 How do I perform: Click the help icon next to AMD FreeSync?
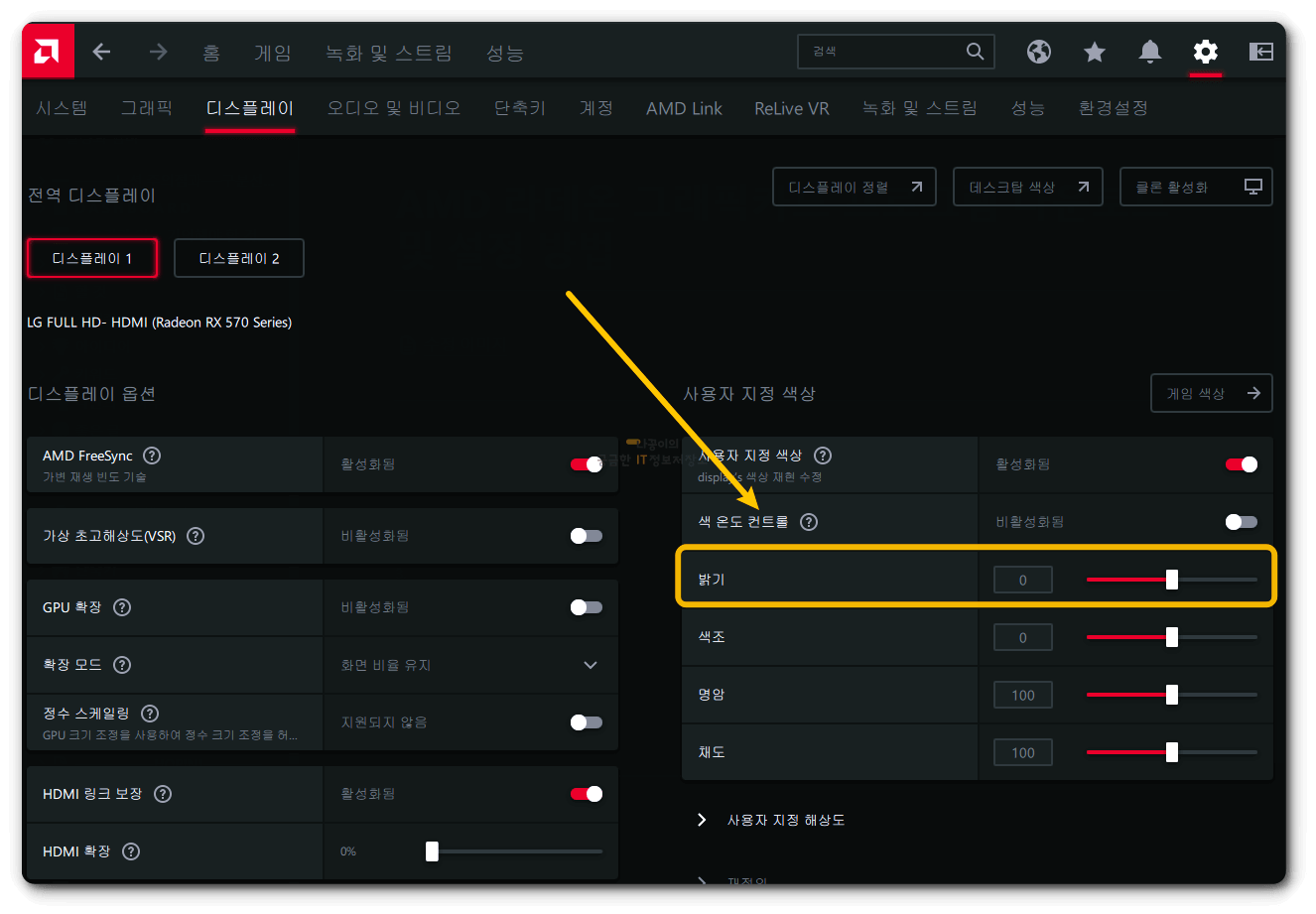click(151, 456)
